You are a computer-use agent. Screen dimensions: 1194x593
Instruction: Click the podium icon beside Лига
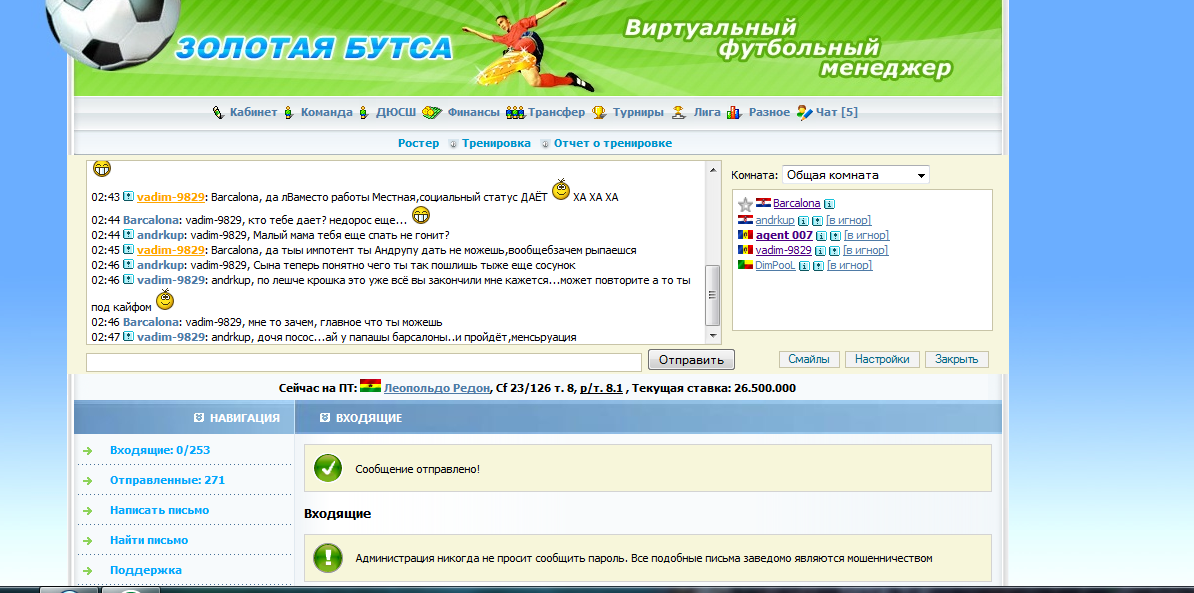[679, 113]
